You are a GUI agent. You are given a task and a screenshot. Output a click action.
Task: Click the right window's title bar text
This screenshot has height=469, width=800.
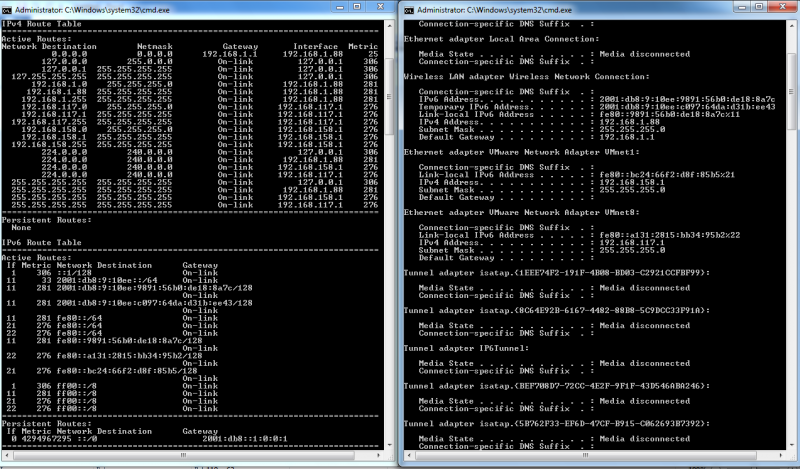coord(494,10)
